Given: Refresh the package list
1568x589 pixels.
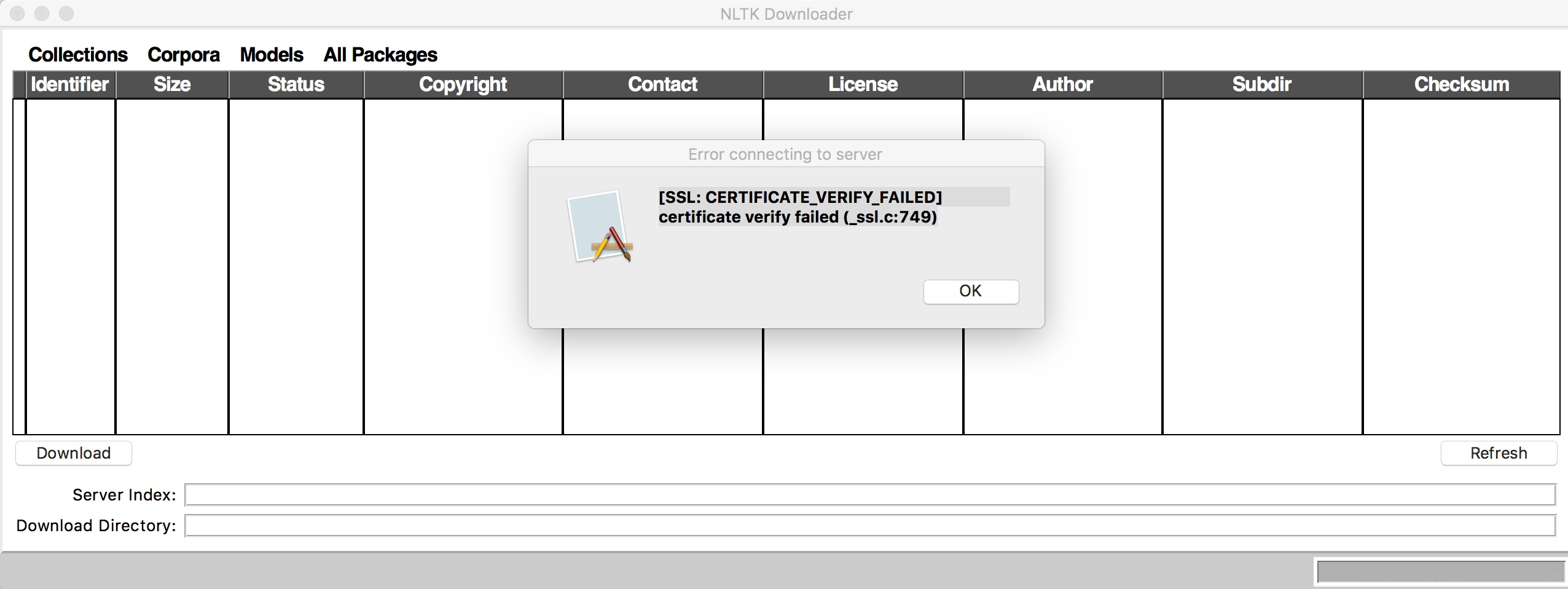Looking at the screenshot, I should [1499, 453].
